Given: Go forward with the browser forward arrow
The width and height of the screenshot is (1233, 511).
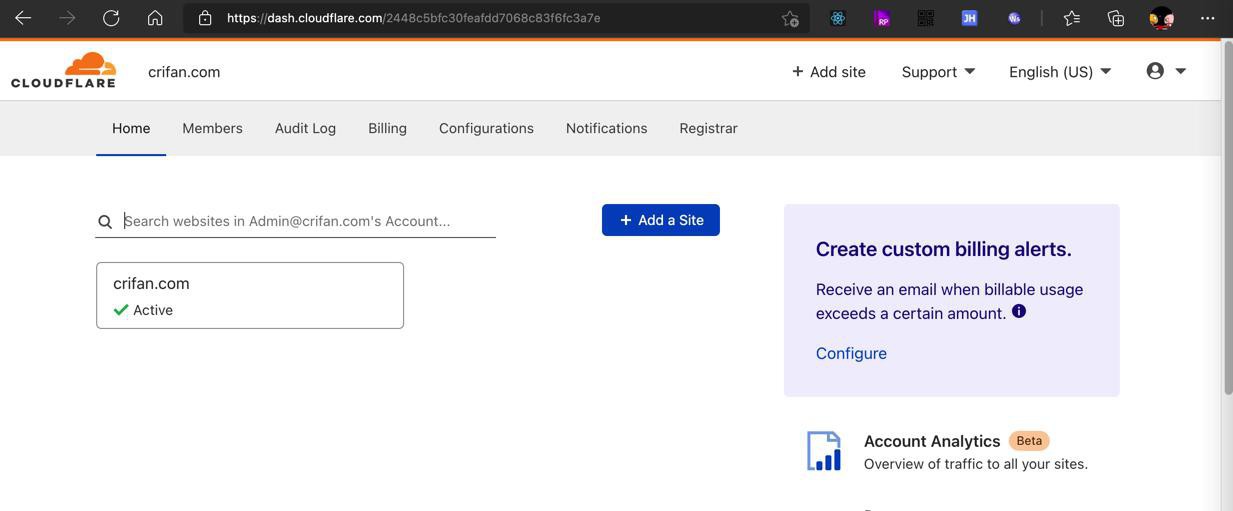Looking at the screenshot, I should [67, 18].
